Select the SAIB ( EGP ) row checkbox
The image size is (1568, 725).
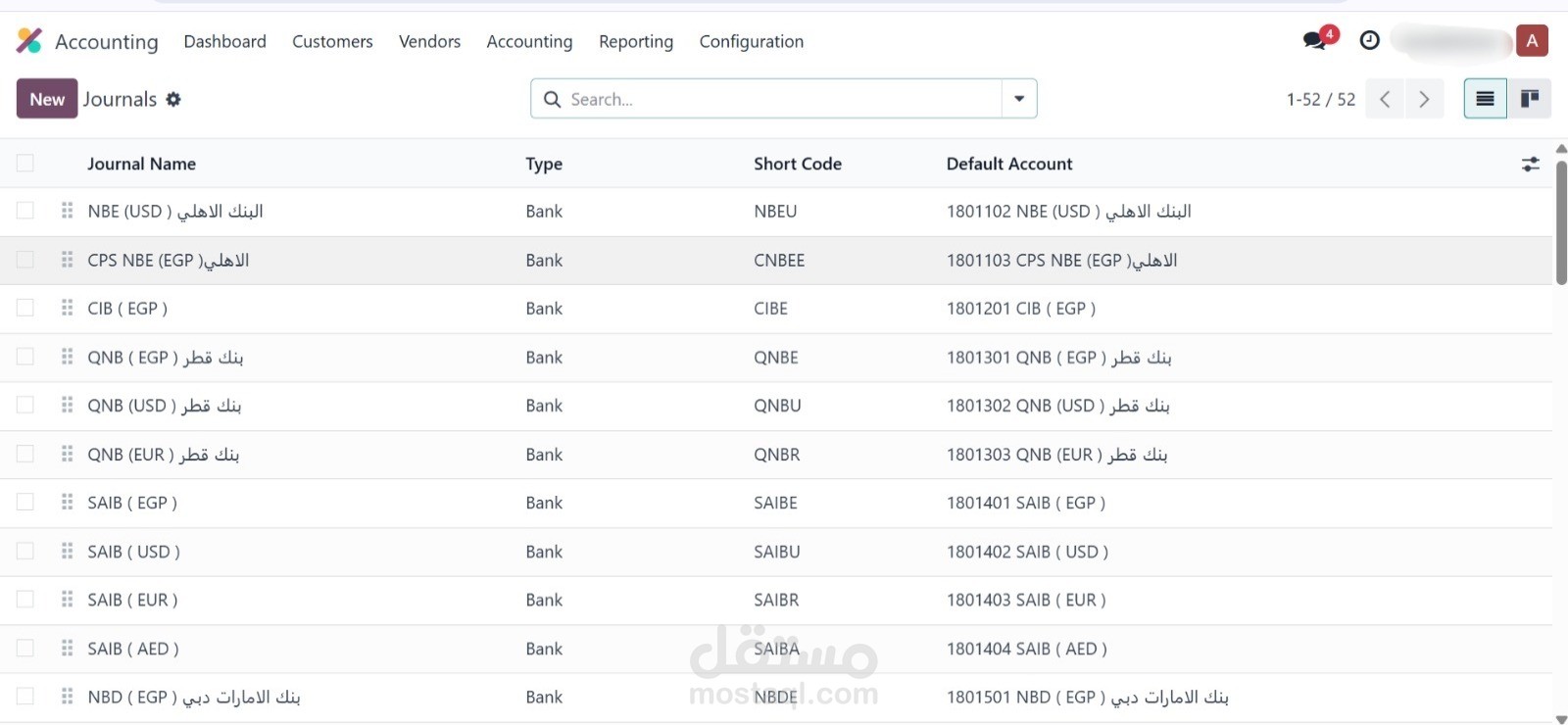(x=25, y=503)
